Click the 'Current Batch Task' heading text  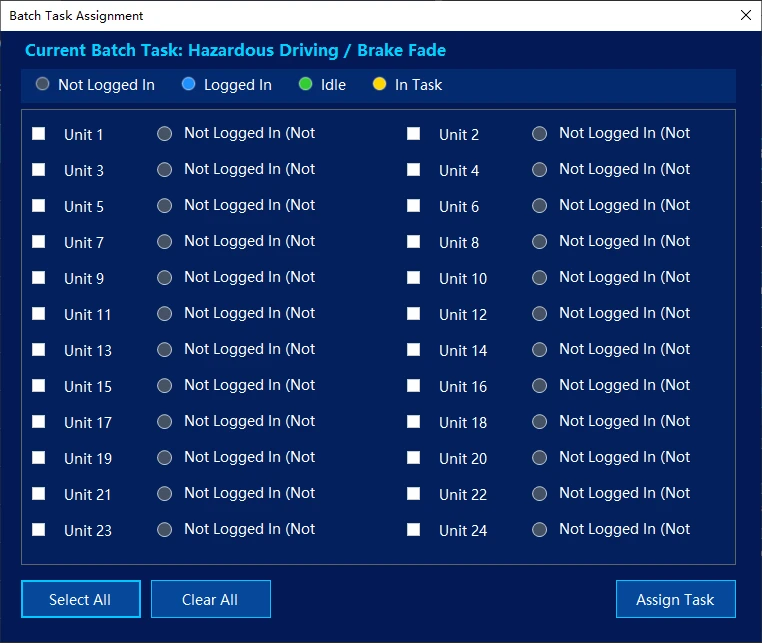point(235,51)
